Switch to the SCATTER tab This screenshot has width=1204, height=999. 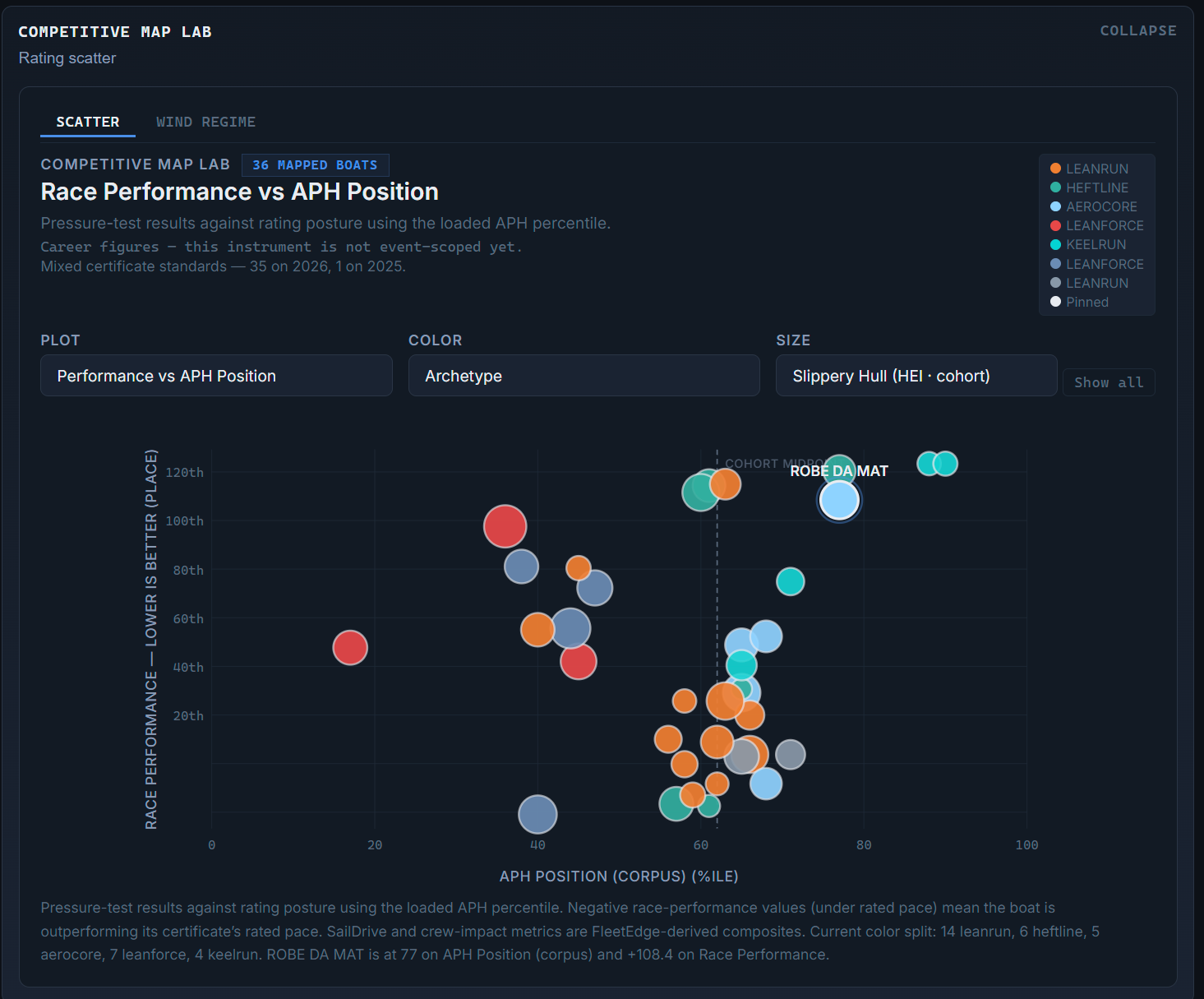[88, 122]
